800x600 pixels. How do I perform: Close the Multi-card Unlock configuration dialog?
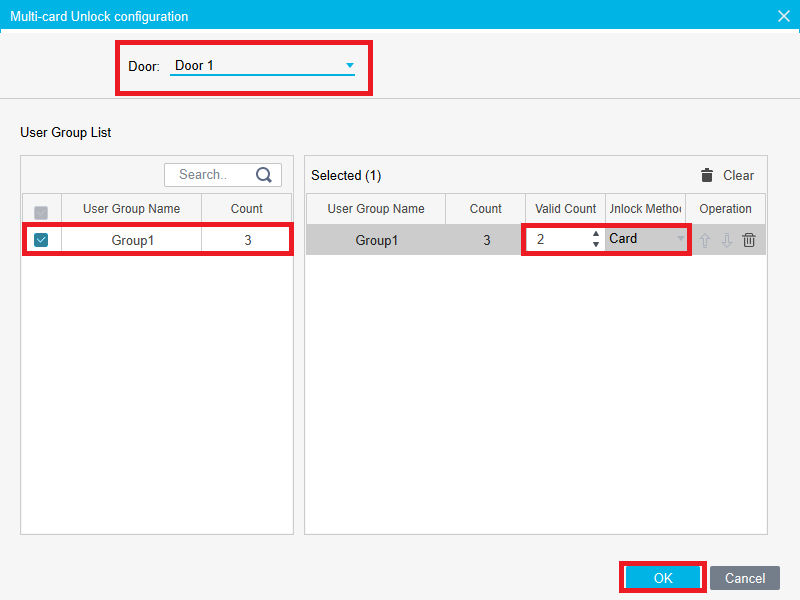click(783, 16)
